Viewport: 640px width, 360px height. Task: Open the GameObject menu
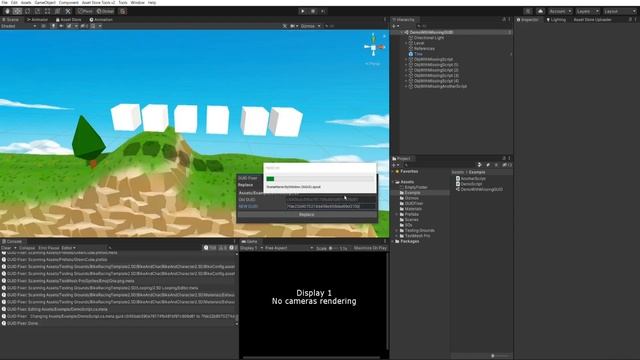click(45, 2)
